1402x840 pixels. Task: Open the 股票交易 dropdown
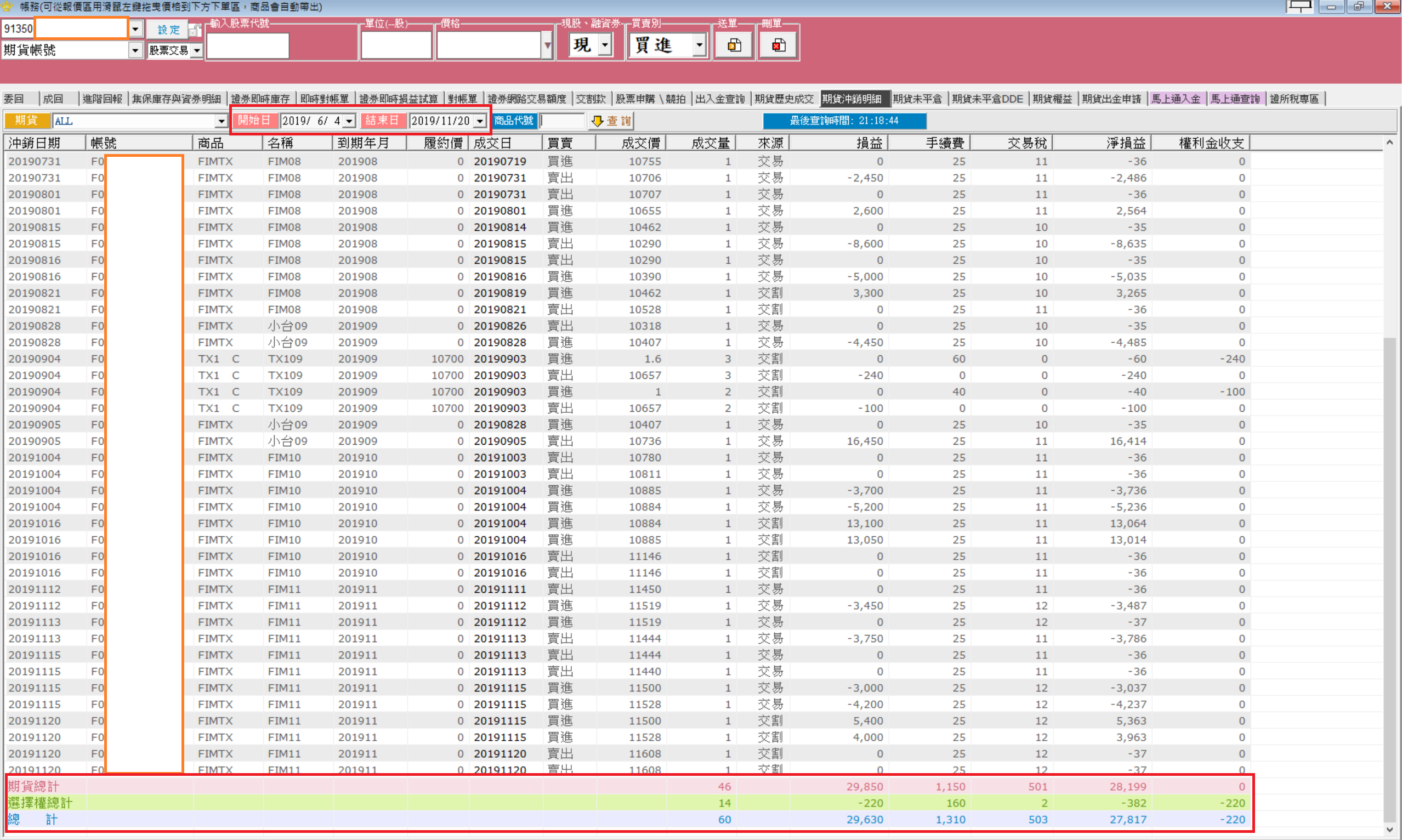click(196, 50)
